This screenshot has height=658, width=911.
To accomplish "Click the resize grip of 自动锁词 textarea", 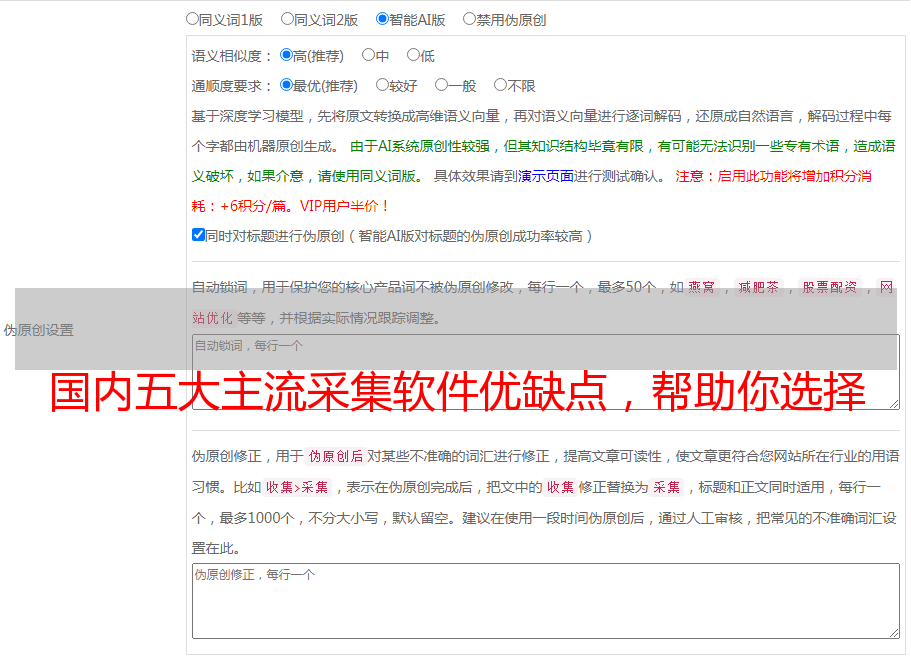I will [894, 405].
